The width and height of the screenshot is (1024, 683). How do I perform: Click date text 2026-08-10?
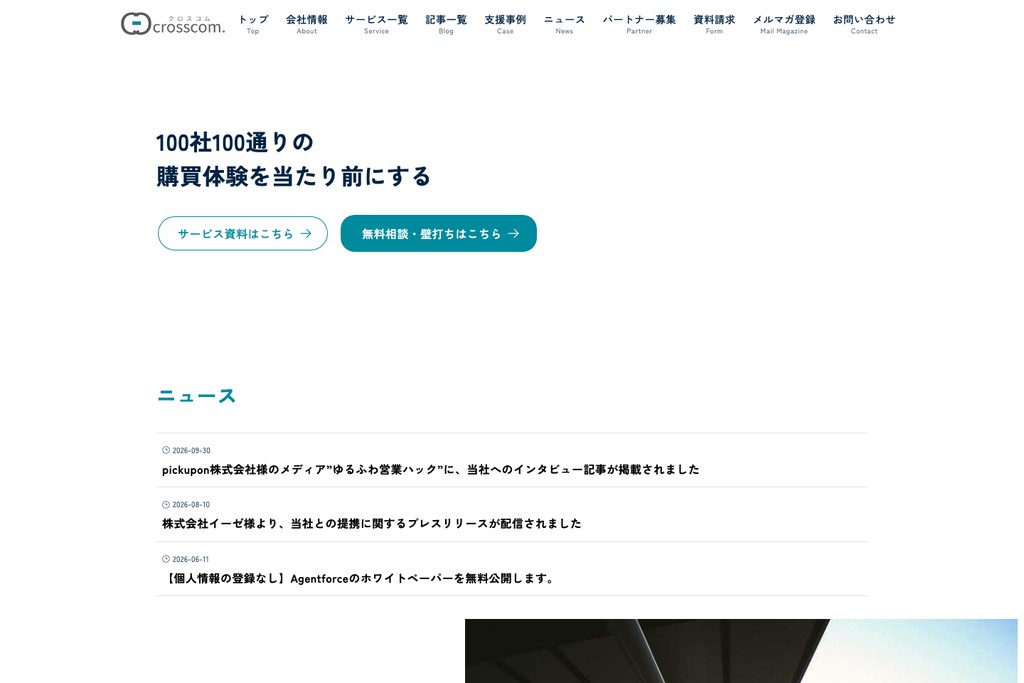(x=191, y=505)
